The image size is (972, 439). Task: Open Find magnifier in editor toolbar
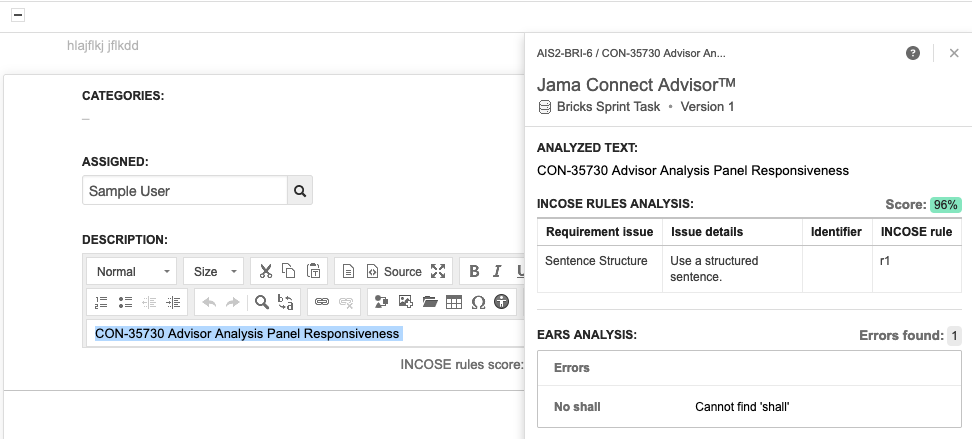(261, 301)
